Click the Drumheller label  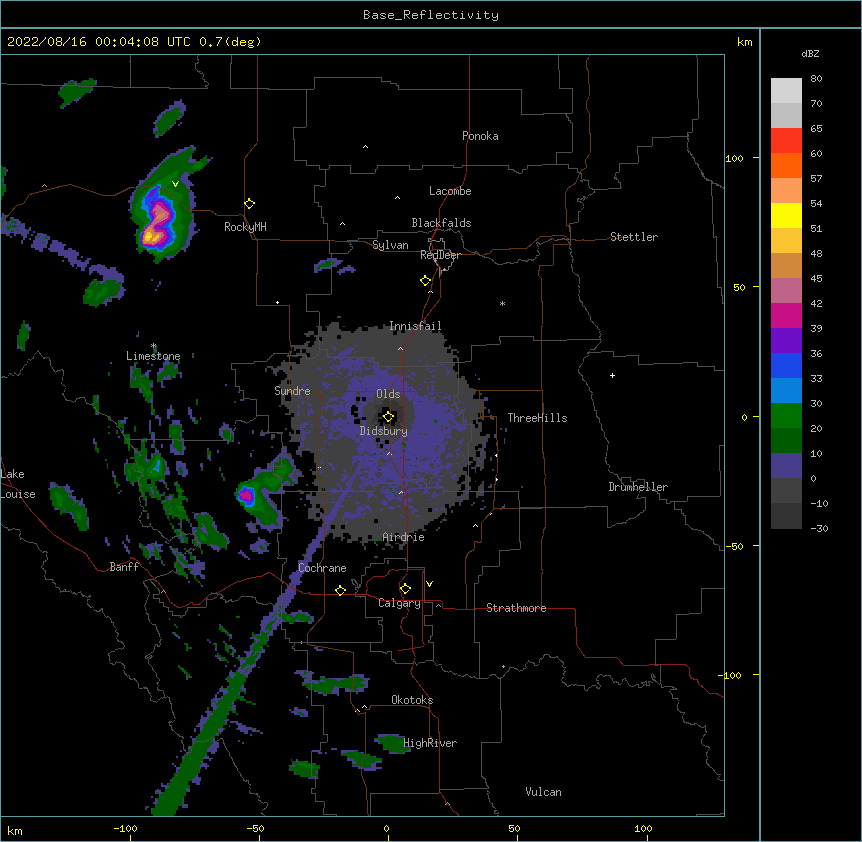click(638, 487)
